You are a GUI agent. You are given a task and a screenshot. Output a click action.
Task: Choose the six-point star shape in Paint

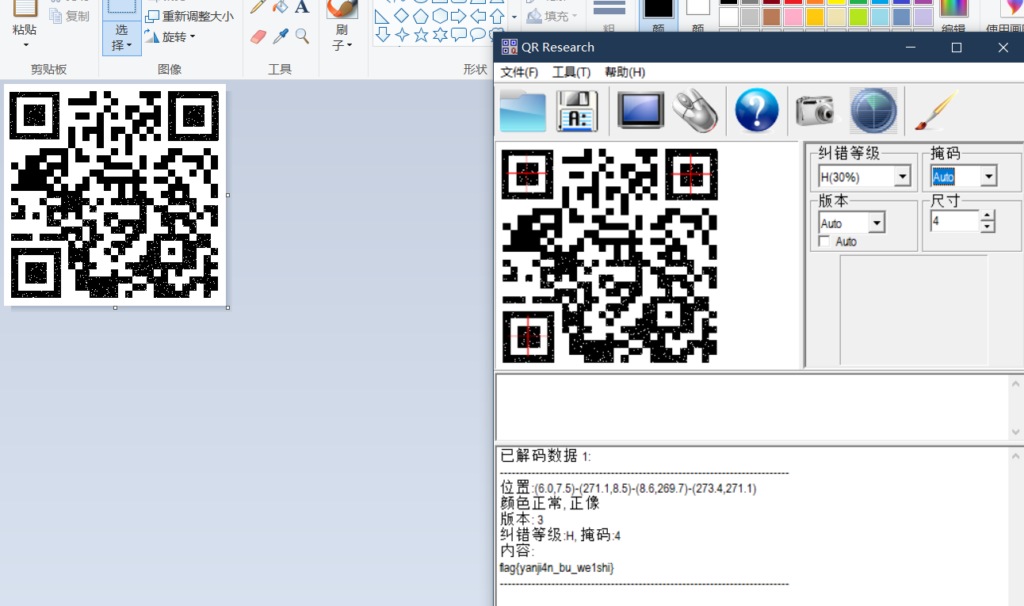tap(440, 35)
